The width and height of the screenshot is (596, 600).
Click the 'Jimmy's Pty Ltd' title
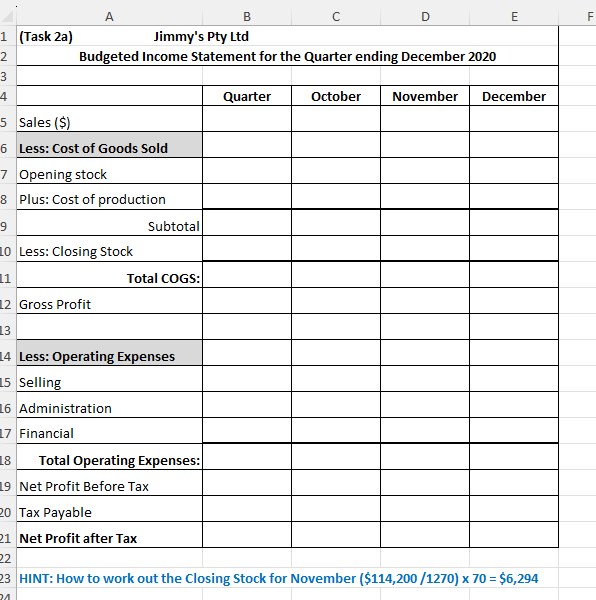(201, 37)
